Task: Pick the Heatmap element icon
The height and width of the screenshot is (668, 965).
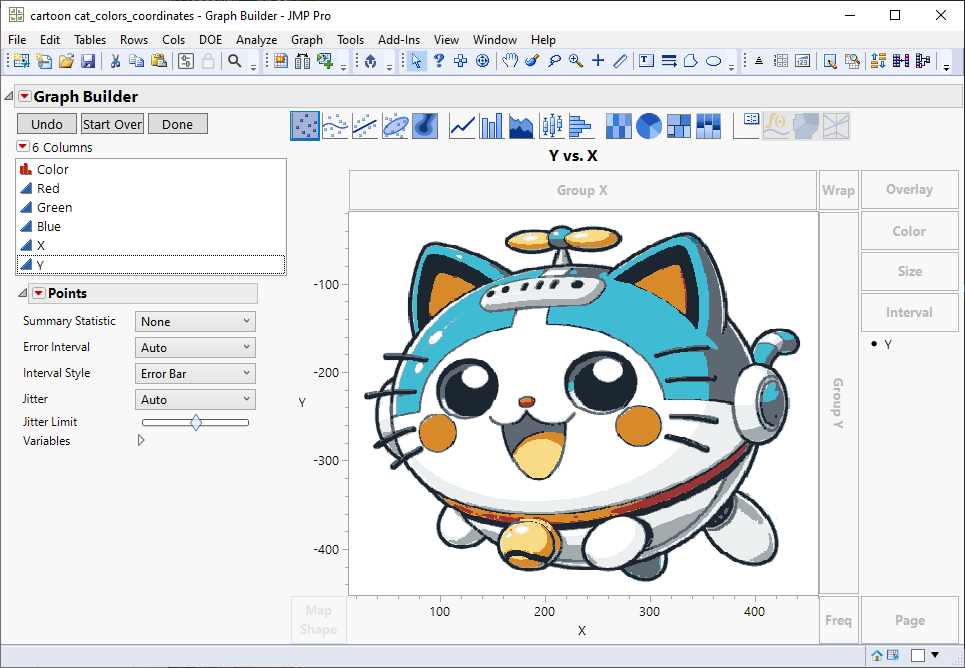Action: 619,126
